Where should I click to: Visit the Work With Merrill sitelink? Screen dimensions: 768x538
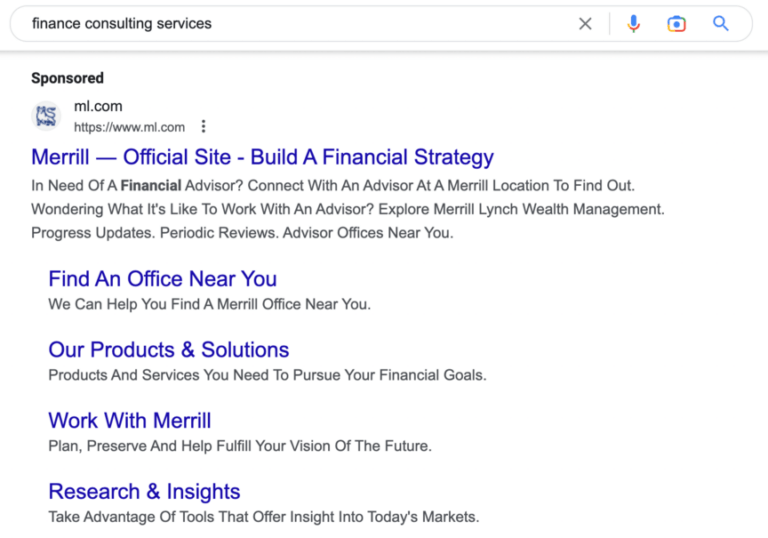point(129,421)
